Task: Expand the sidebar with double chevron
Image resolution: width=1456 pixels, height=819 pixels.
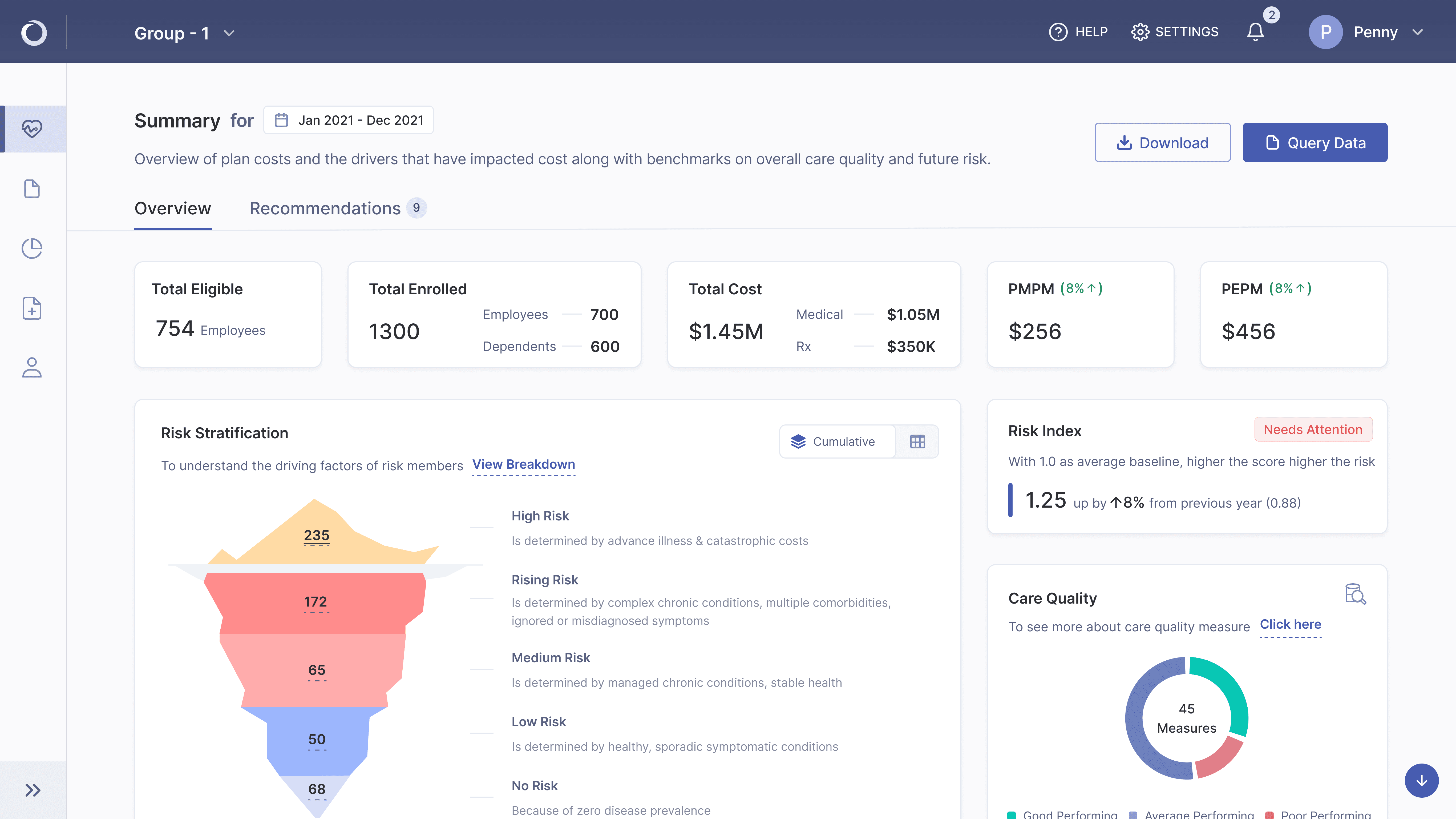Action: pos(33,790)
